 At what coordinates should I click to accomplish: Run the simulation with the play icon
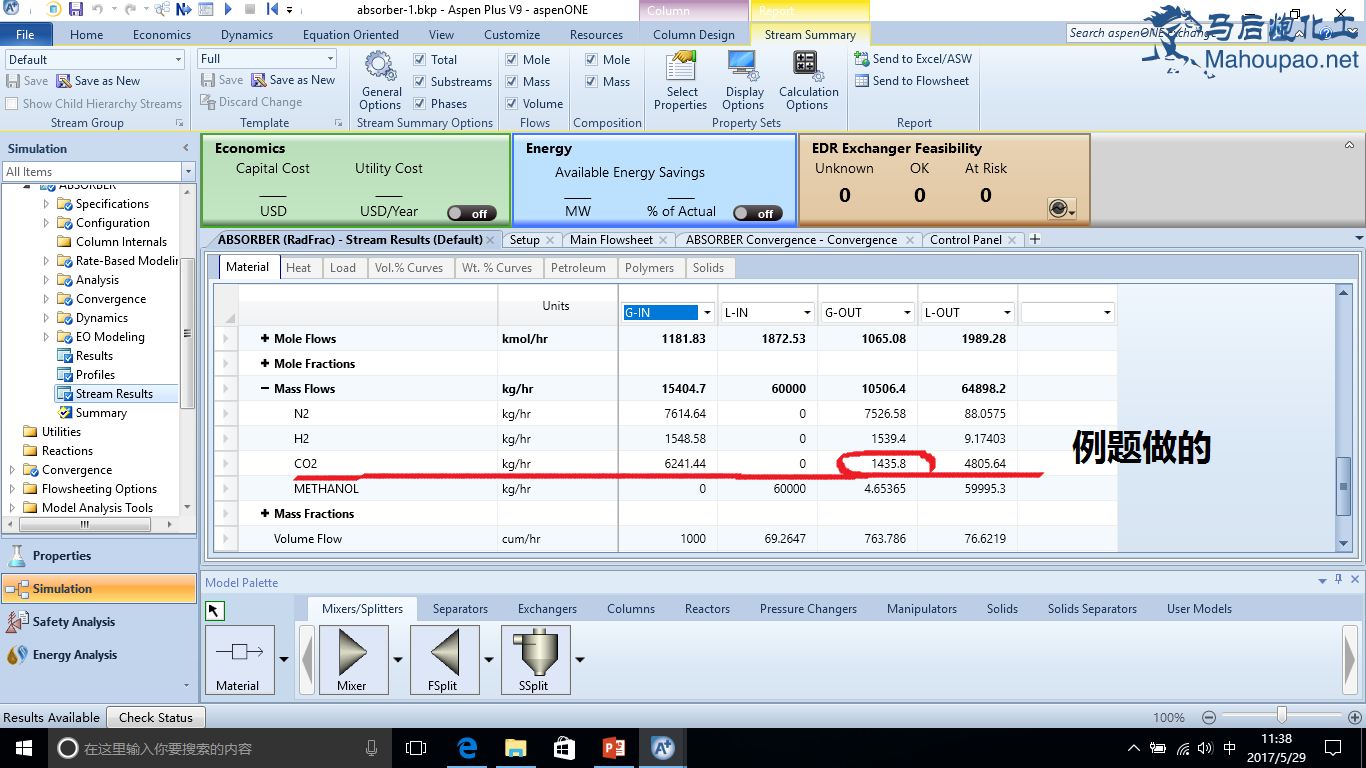[x=228, y=10]
